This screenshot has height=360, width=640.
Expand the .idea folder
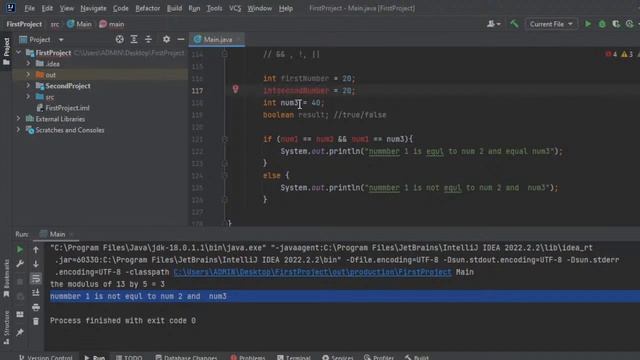[28, 64]
